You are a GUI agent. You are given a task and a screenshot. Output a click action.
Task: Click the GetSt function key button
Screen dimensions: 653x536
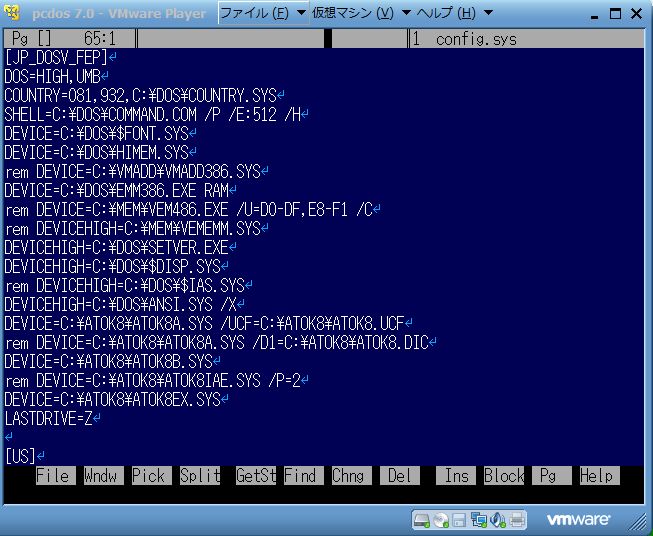pos(256,476)
